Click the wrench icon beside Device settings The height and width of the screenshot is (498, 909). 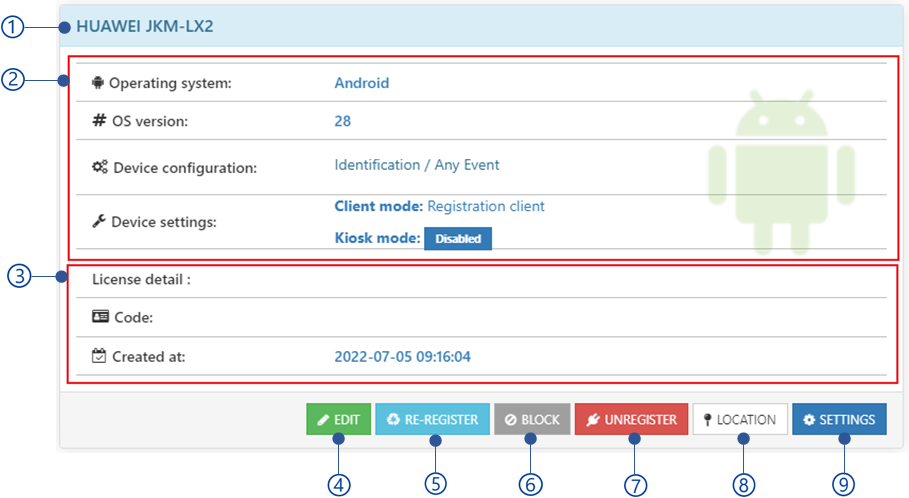[x=99, y=221]
